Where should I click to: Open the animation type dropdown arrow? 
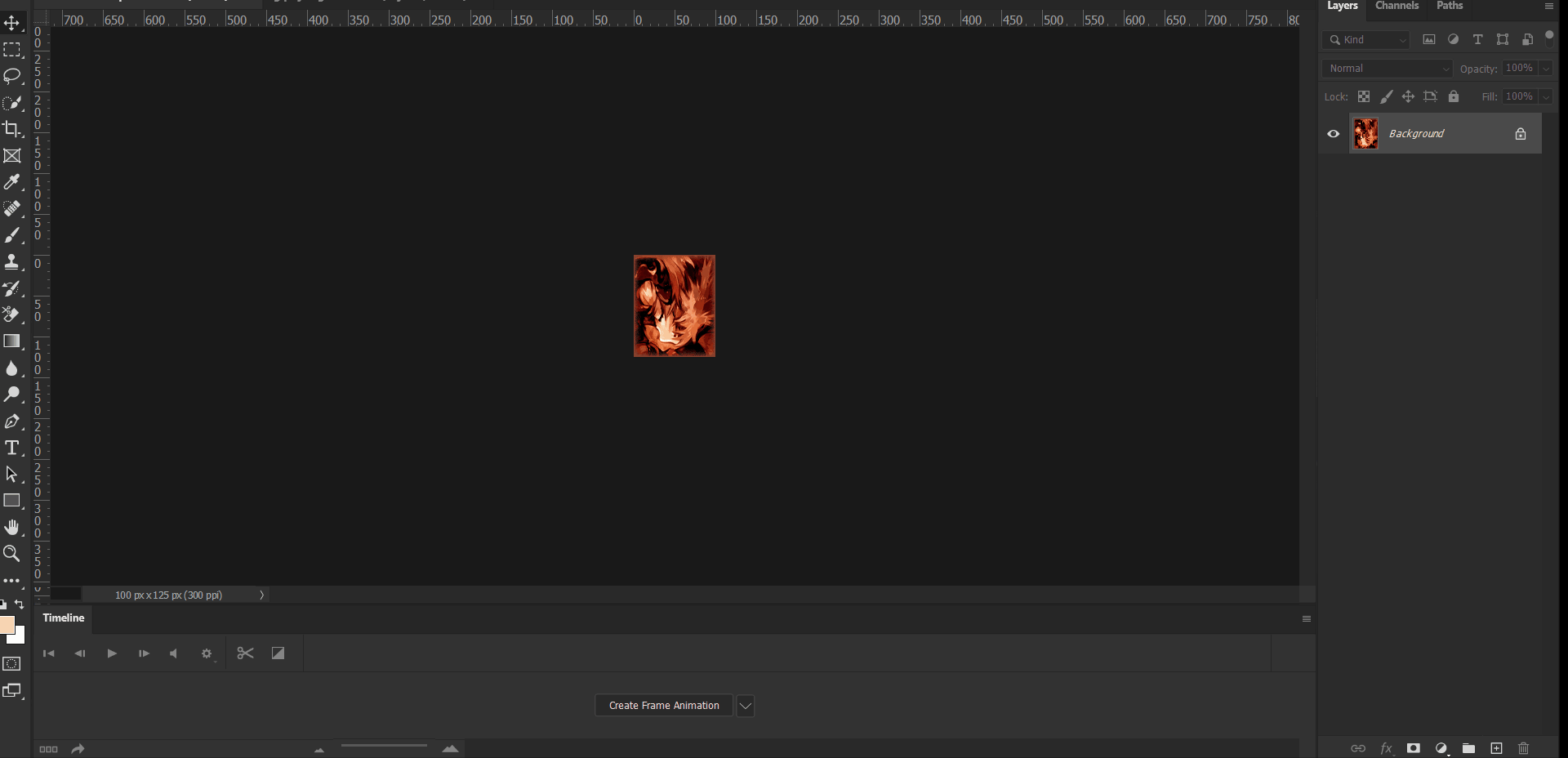click(745, 706)
